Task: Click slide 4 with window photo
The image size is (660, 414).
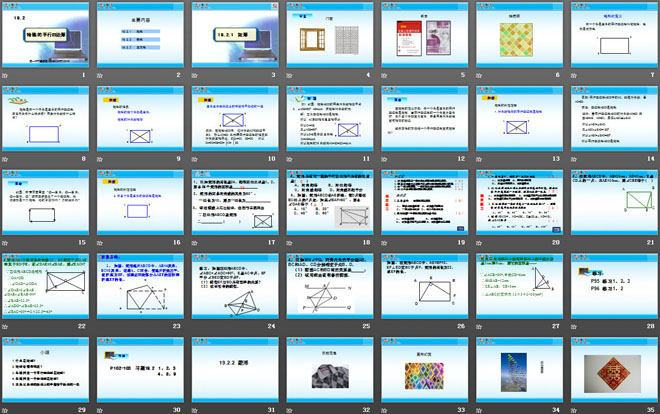Action: [329, 36]
